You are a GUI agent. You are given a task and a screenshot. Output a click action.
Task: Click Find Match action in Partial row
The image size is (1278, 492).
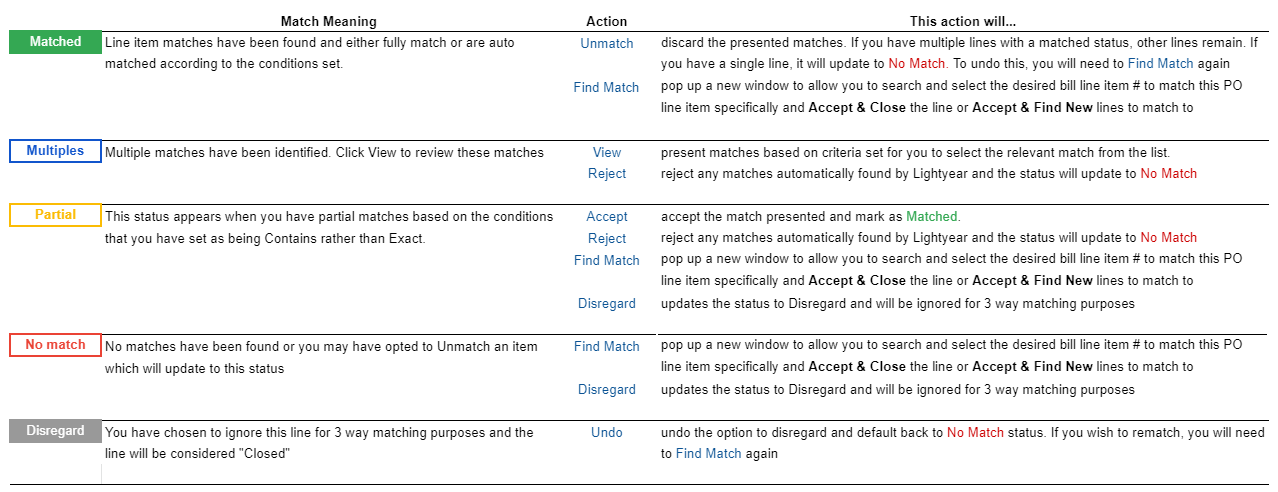pyautogui.click(x=606, y=260)
